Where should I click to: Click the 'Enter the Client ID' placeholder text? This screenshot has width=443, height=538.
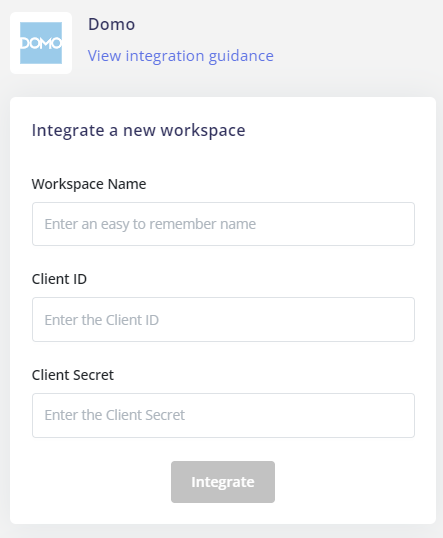pos(102,320)
